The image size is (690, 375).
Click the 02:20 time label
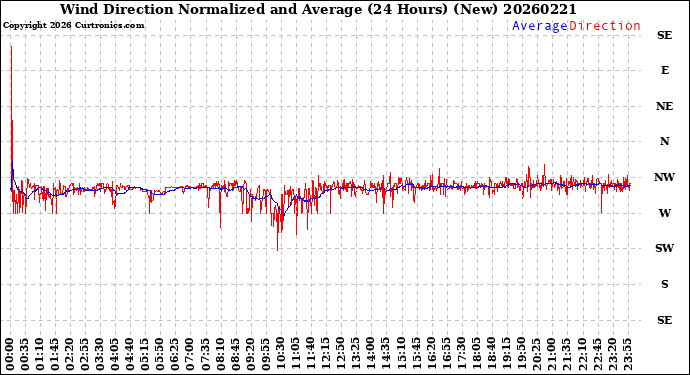(70, 355)
